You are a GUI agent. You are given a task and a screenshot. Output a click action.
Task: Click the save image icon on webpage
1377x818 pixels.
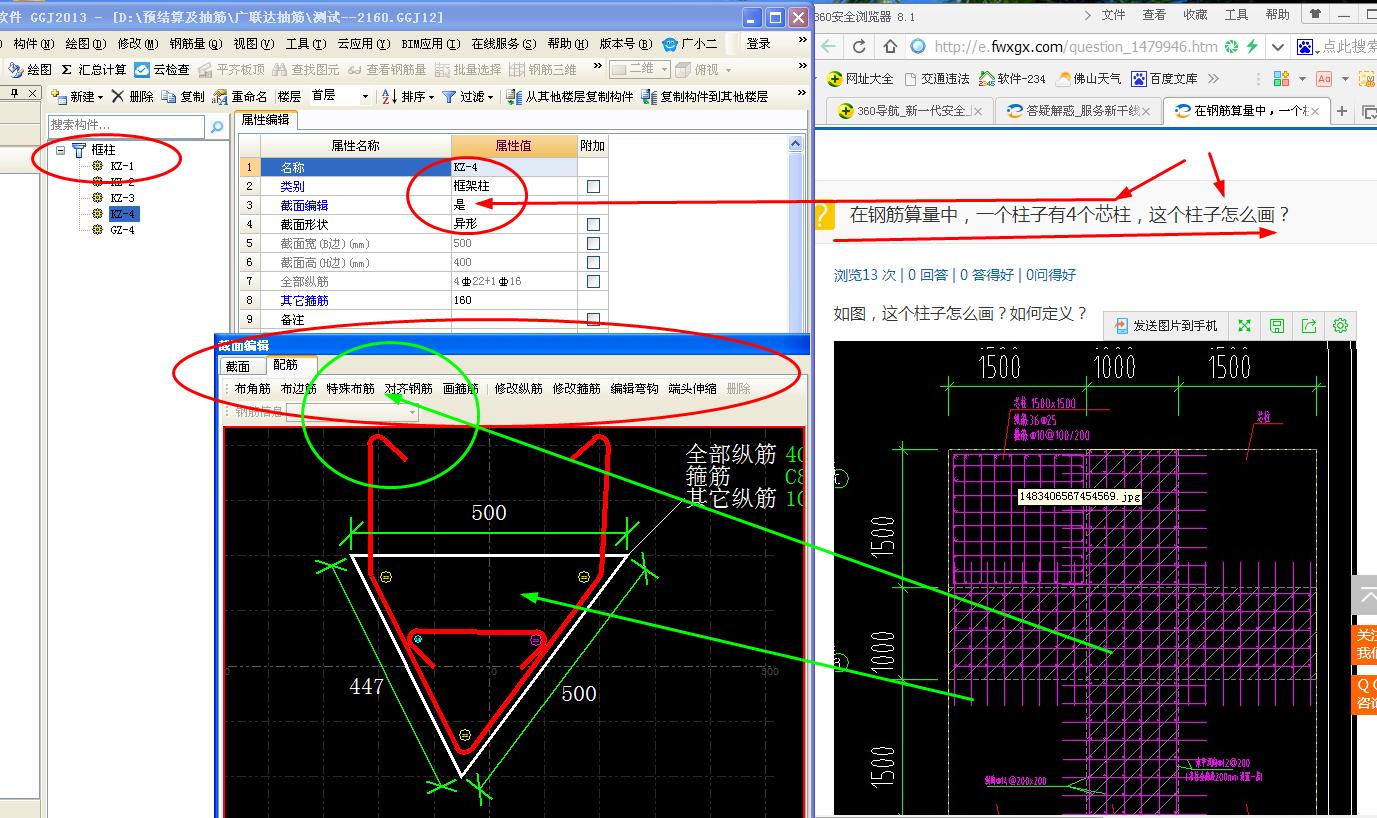pos(1276,325)
